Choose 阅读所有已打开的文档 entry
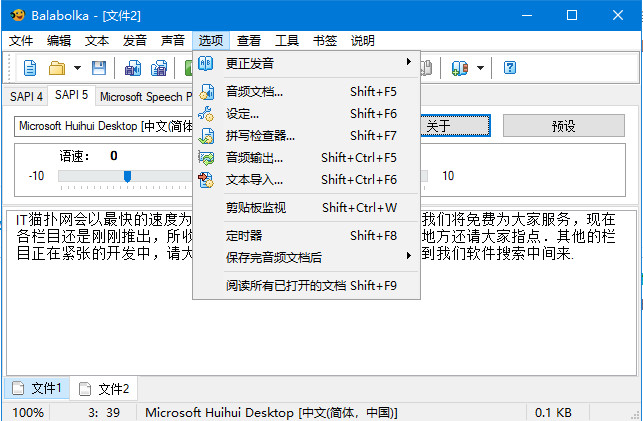This screenshot has height=421, width=643. [x=306, y=286]
